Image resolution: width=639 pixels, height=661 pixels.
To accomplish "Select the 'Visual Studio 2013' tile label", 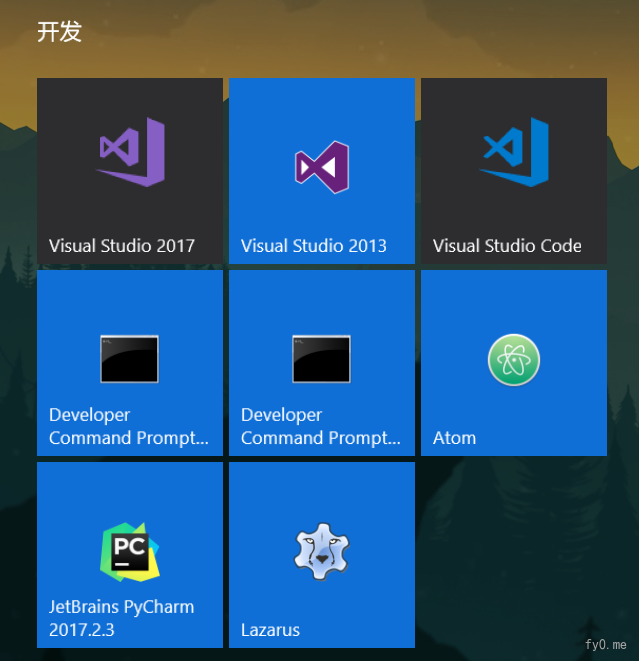I will pos(314,246).
